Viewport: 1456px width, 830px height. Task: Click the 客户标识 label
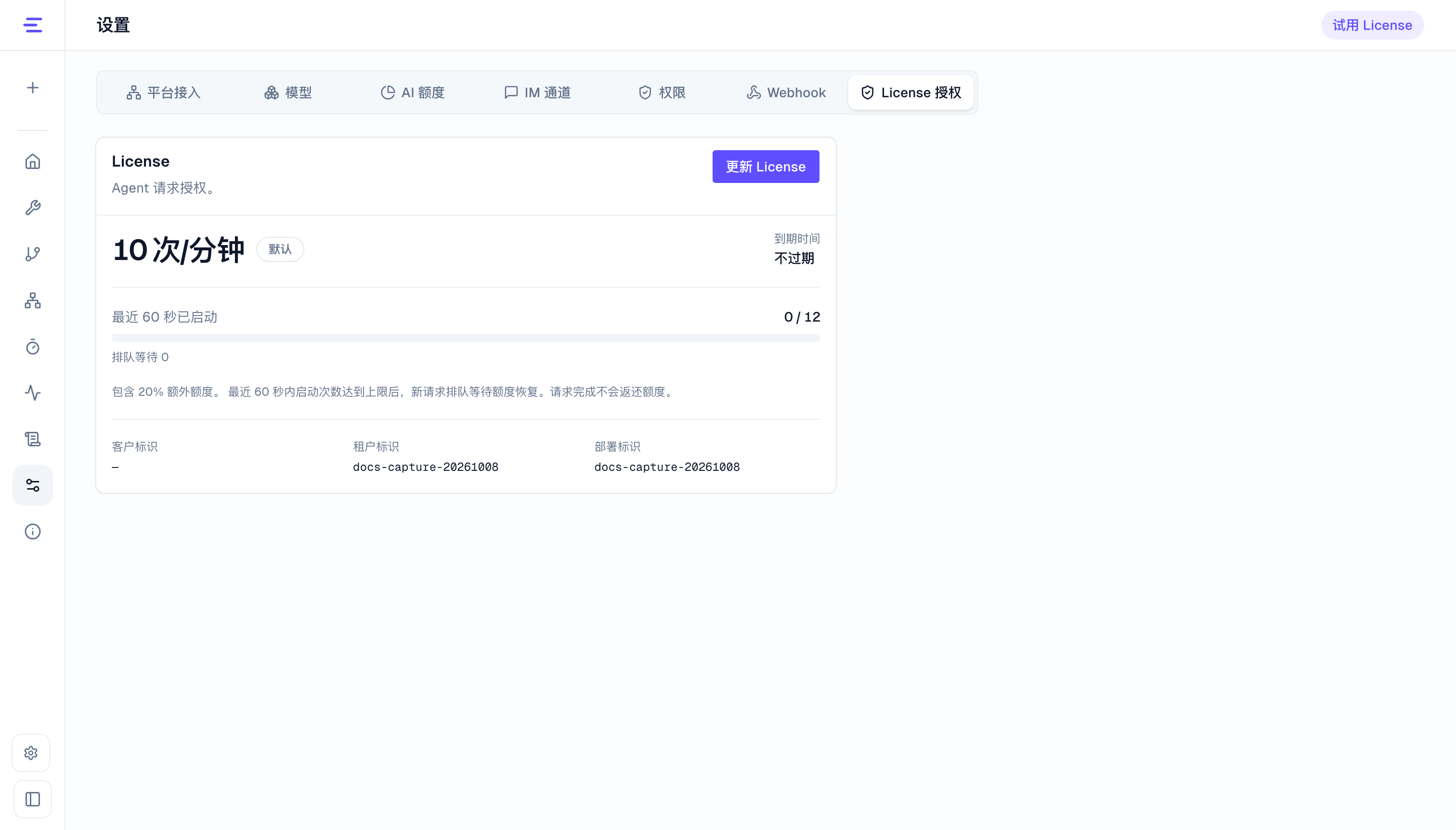(x=134, y=446)
